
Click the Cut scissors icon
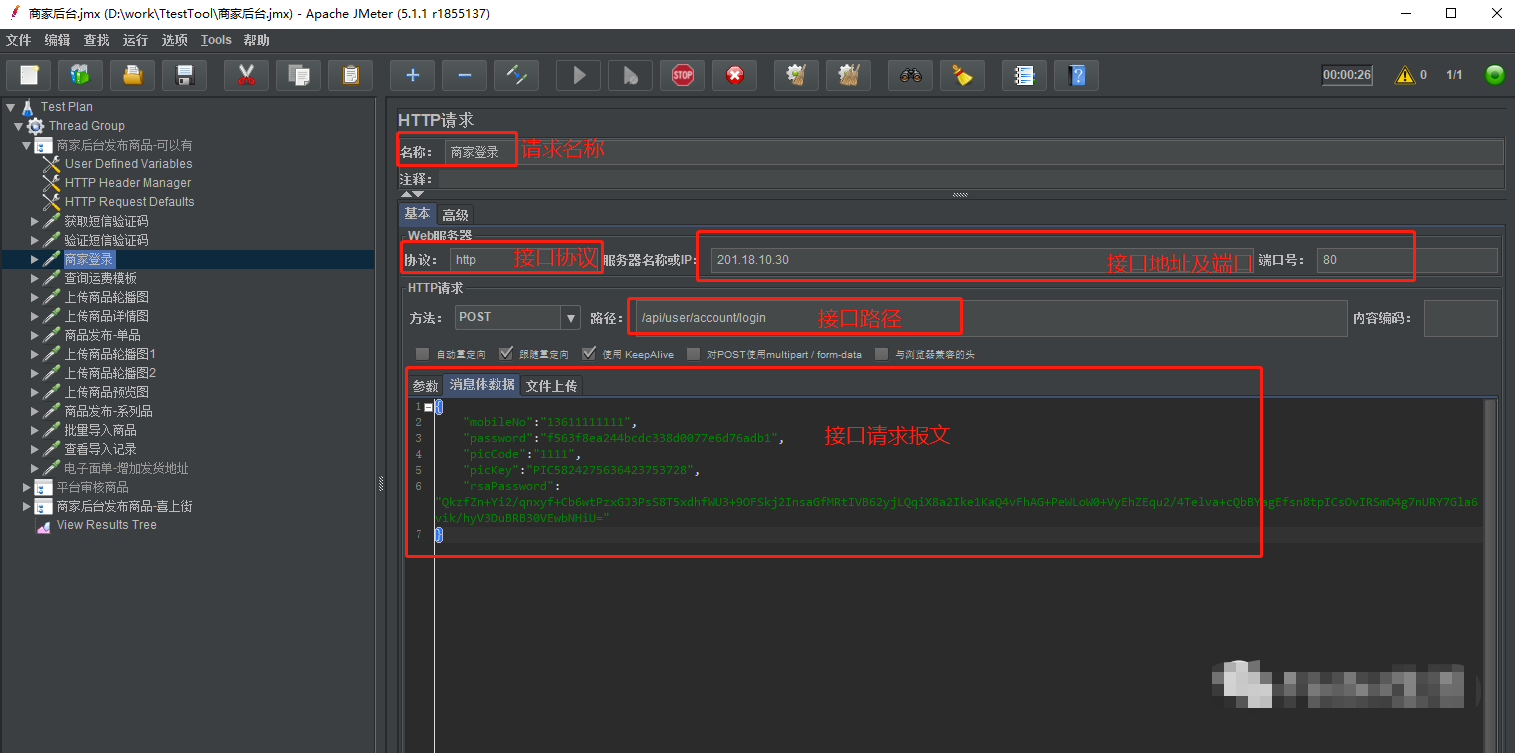246,75
